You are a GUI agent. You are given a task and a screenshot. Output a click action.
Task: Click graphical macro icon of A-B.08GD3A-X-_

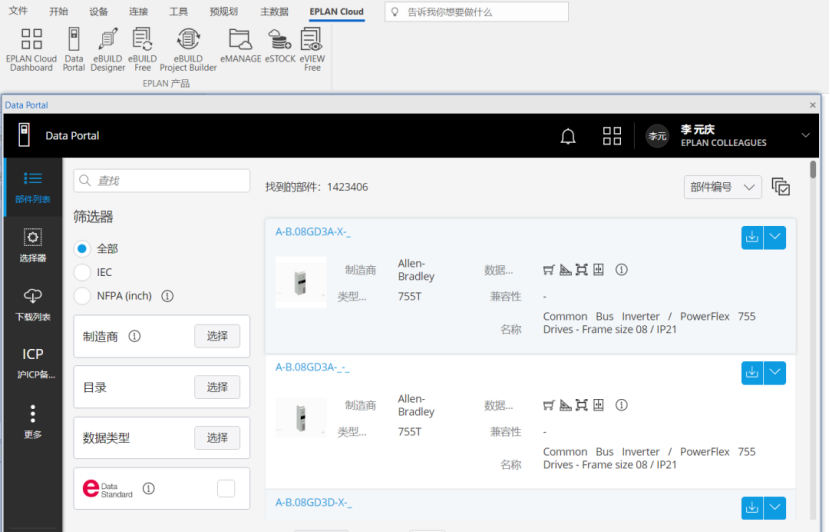point(565,270)
